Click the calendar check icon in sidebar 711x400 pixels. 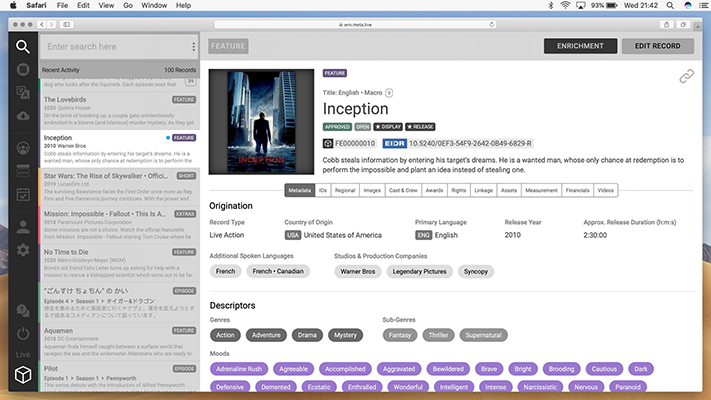(x=22, y=194)
